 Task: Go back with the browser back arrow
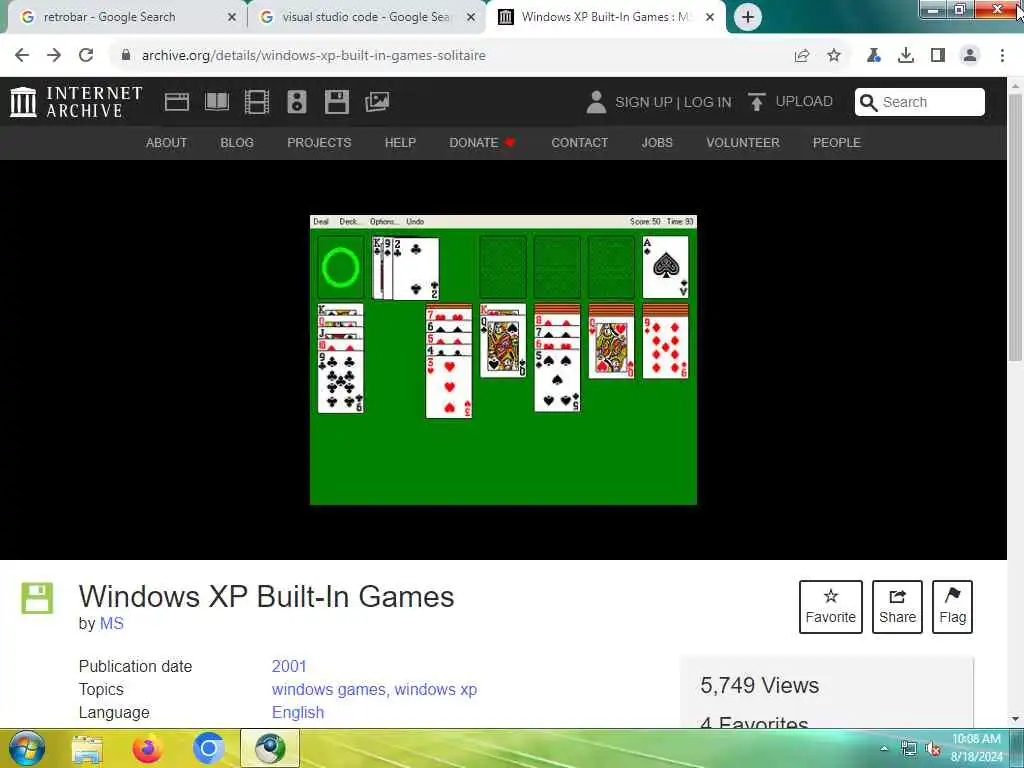tap(22, 56)
